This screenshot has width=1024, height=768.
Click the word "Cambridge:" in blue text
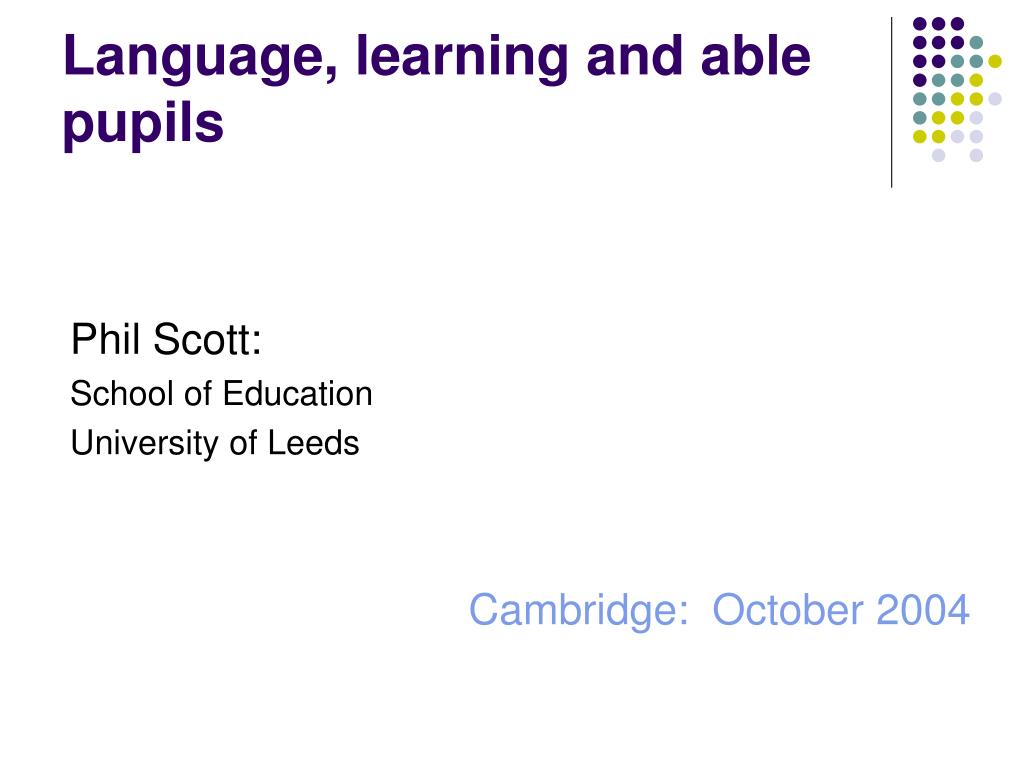[x=579, y=610]
